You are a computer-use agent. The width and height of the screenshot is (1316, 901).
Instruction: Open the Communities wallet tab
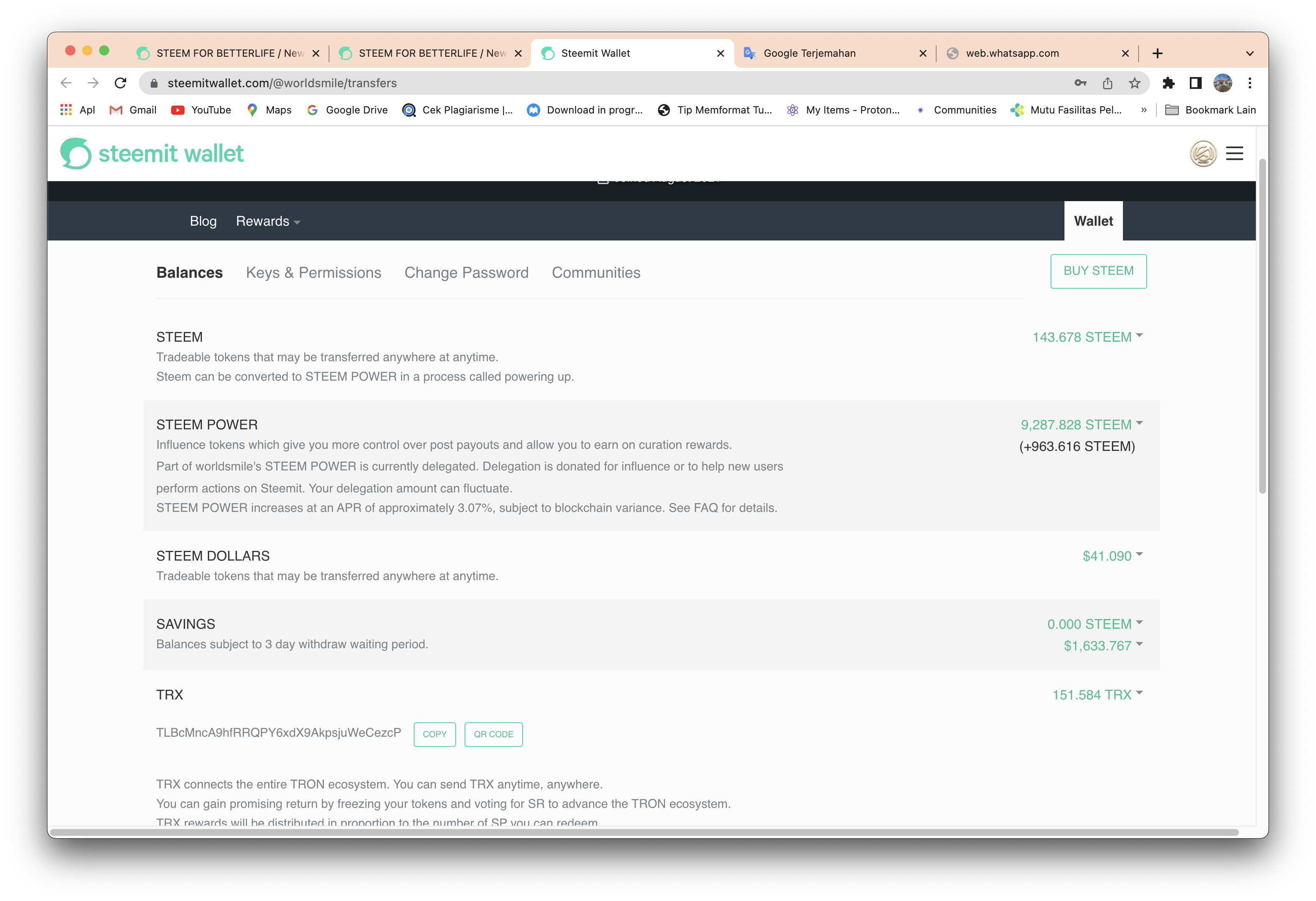(596, 272)
